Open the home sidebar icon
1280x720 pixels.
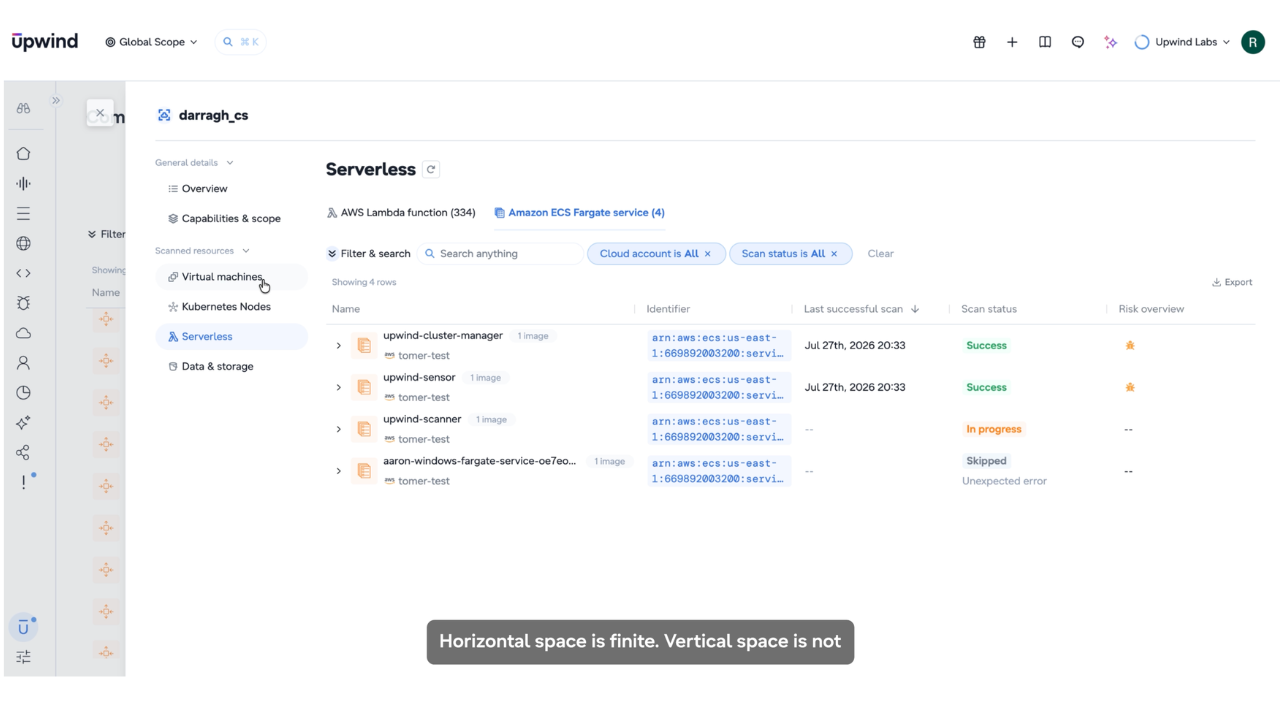coord(23,153)
